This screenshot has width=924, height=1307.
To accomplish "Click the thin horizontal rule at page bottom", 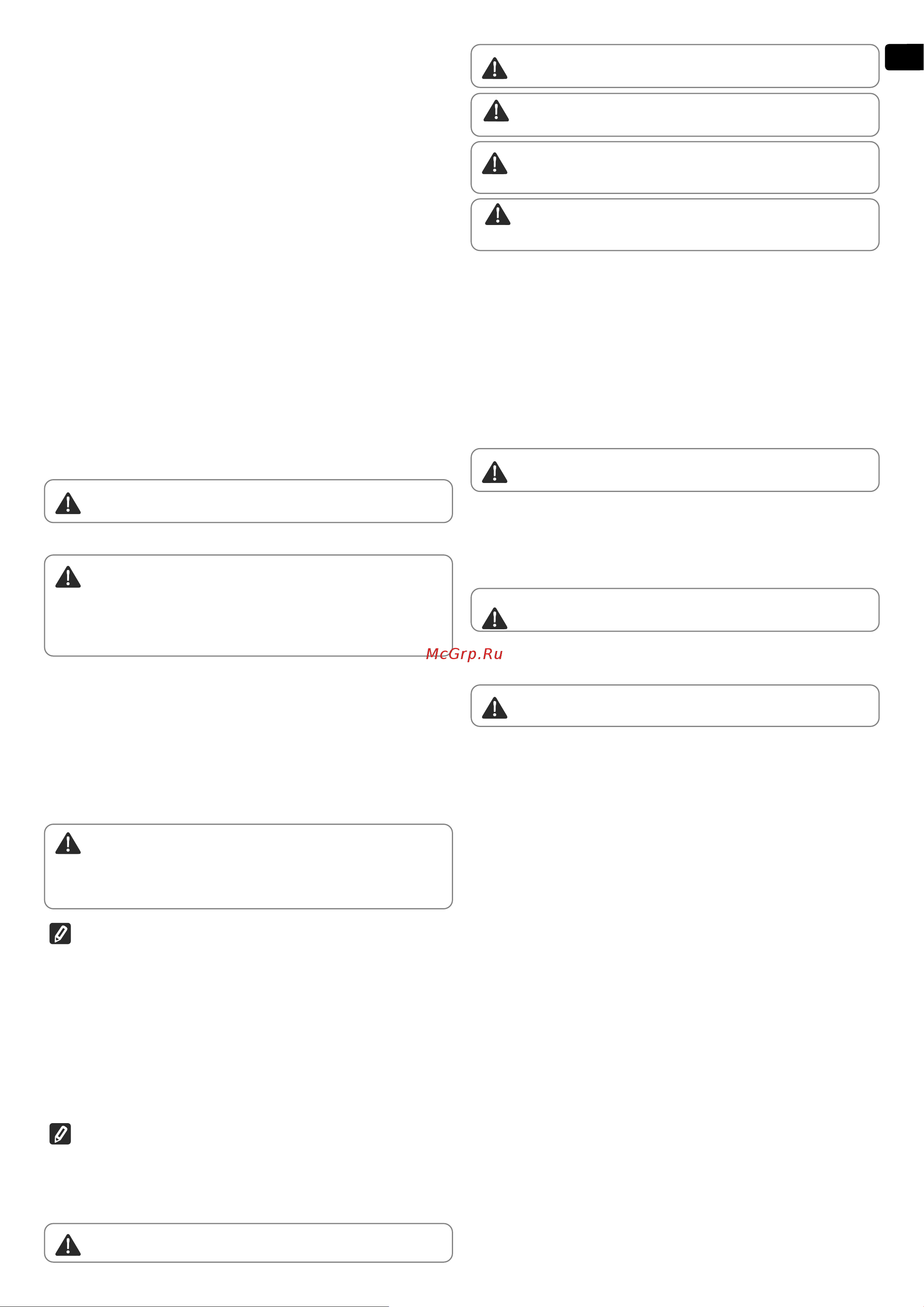I will pos(195,1306).
